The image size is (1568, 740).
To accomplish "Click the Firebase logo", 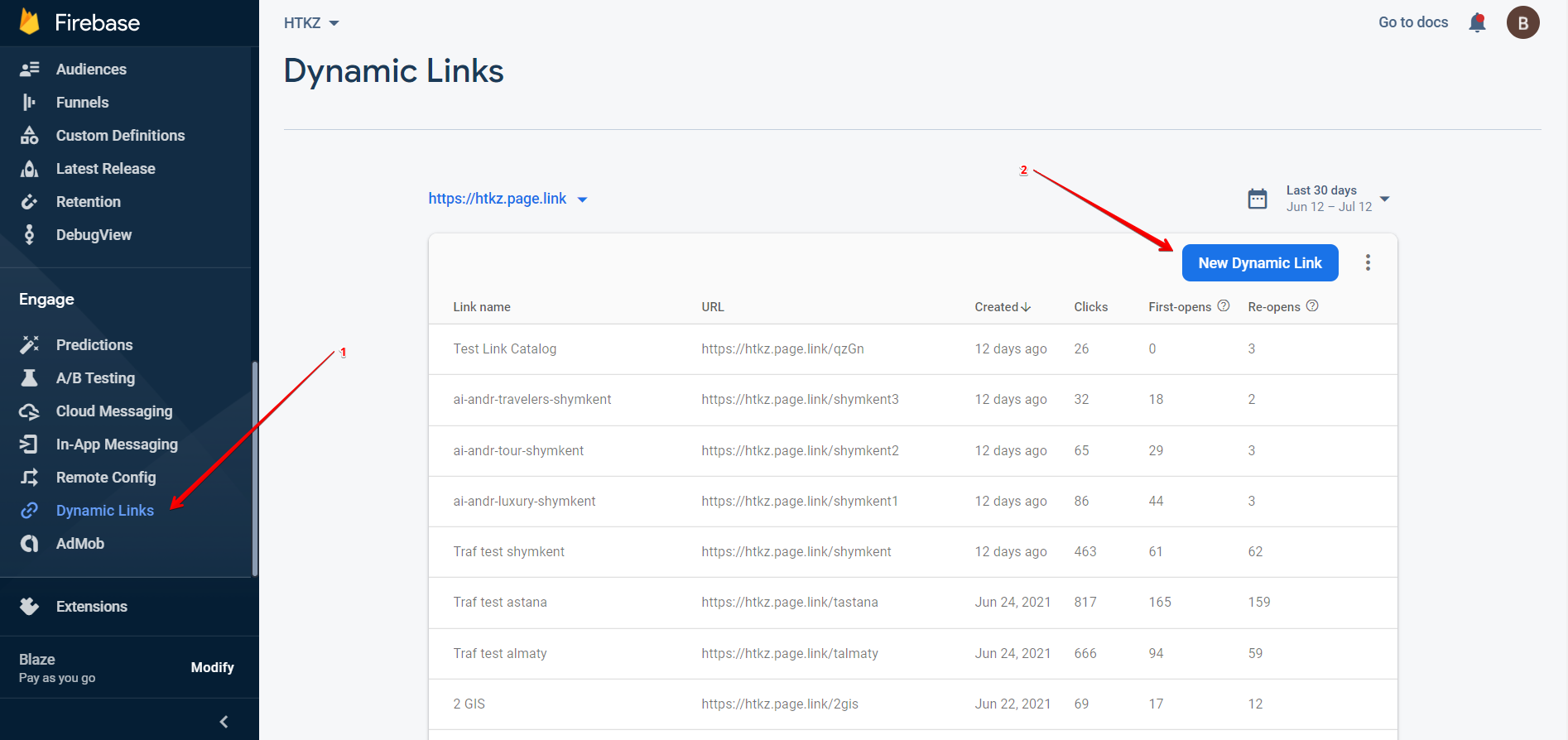I will (30, 22).
